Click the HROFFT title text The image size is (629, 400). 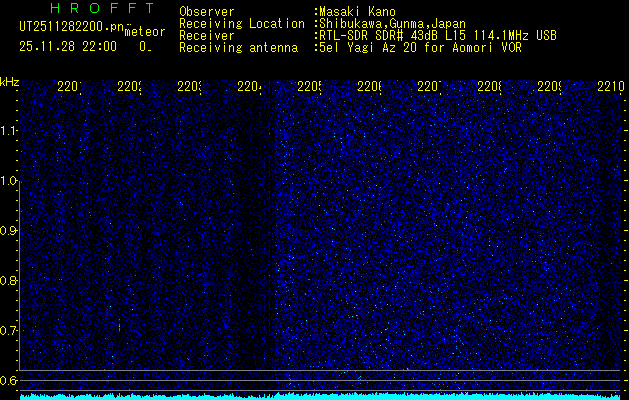click(x=103, y=8)
